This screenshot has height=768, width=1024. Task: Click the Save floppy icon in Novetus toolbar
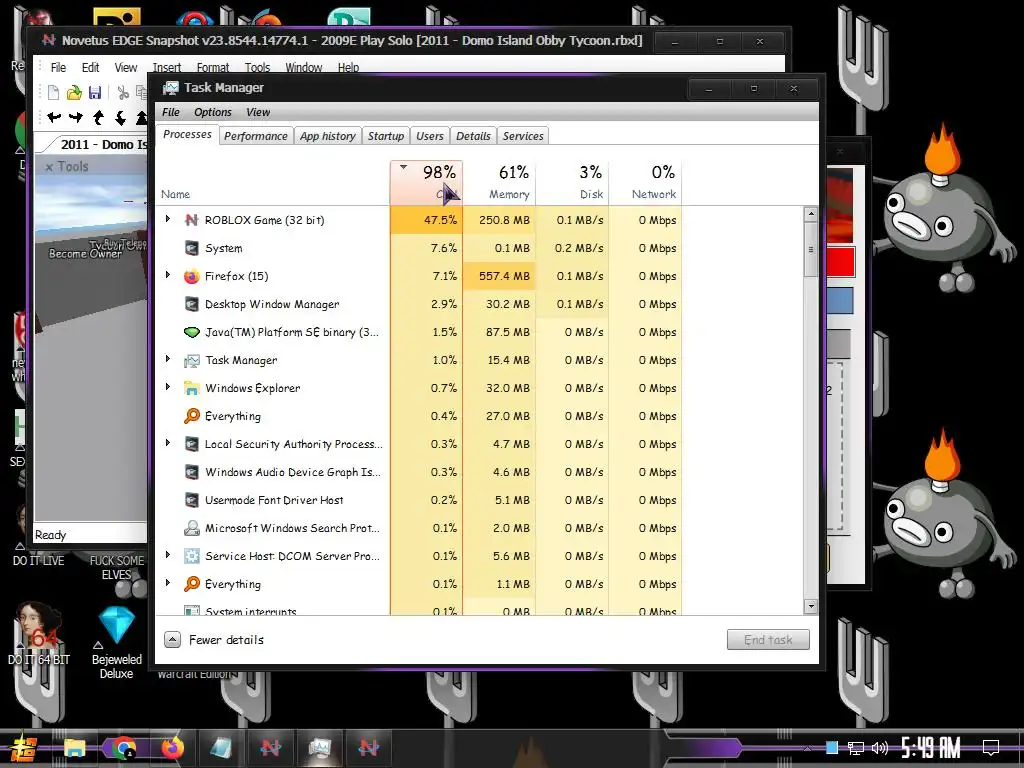click(x=95, y=93)
